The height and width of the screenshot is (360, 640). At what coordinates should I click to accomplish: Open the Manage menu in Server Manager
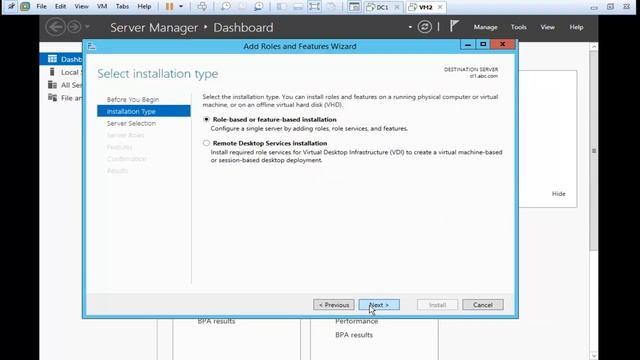(485, 27)
